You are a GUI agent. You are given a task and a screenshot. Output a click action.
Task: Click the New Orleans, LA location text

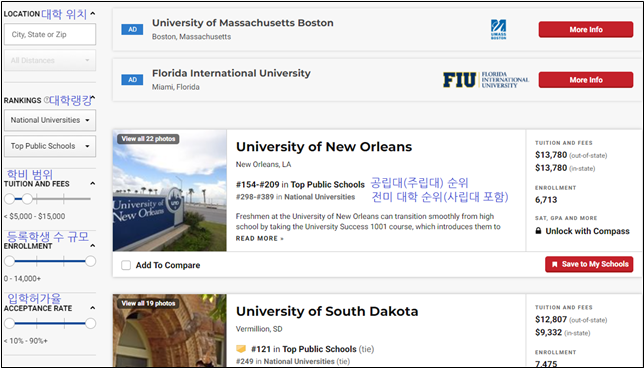tap(263, 165)
